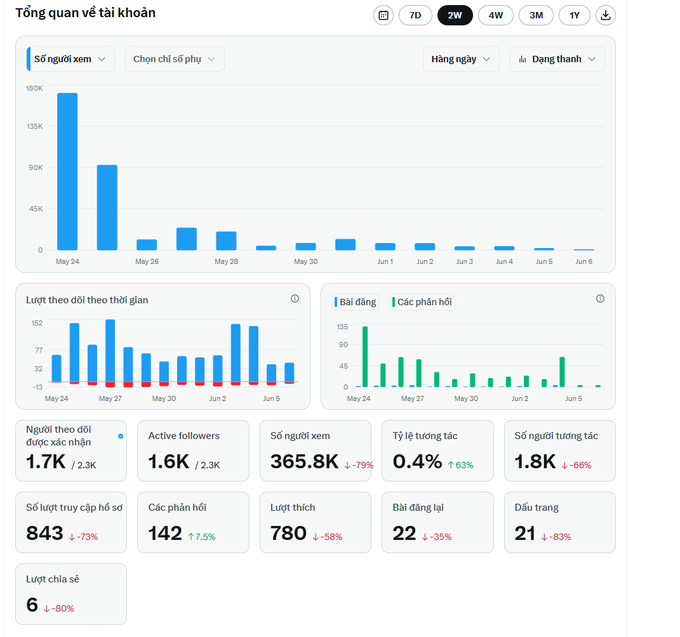Viewport: 680px width, 637px height.
Task: Open the Số người xem metric dropdown
Action: click(x=71, y=59)
